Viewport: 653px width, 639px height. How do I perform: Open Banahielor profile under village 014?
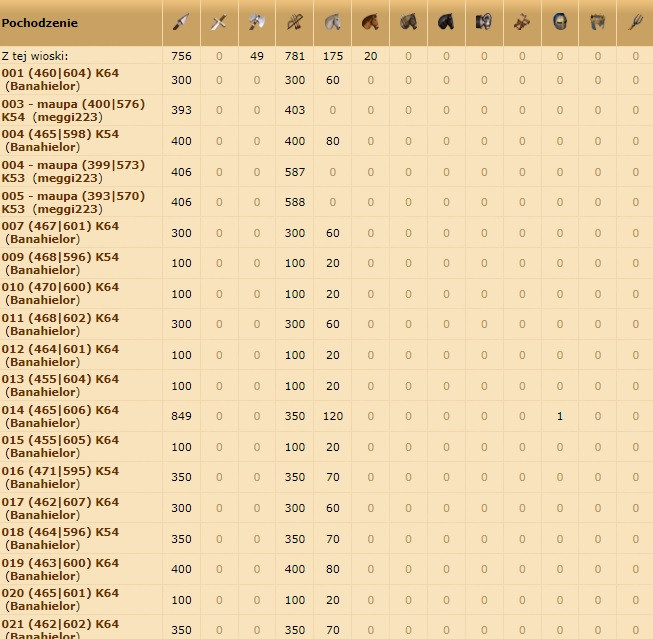tap(42, 423)
